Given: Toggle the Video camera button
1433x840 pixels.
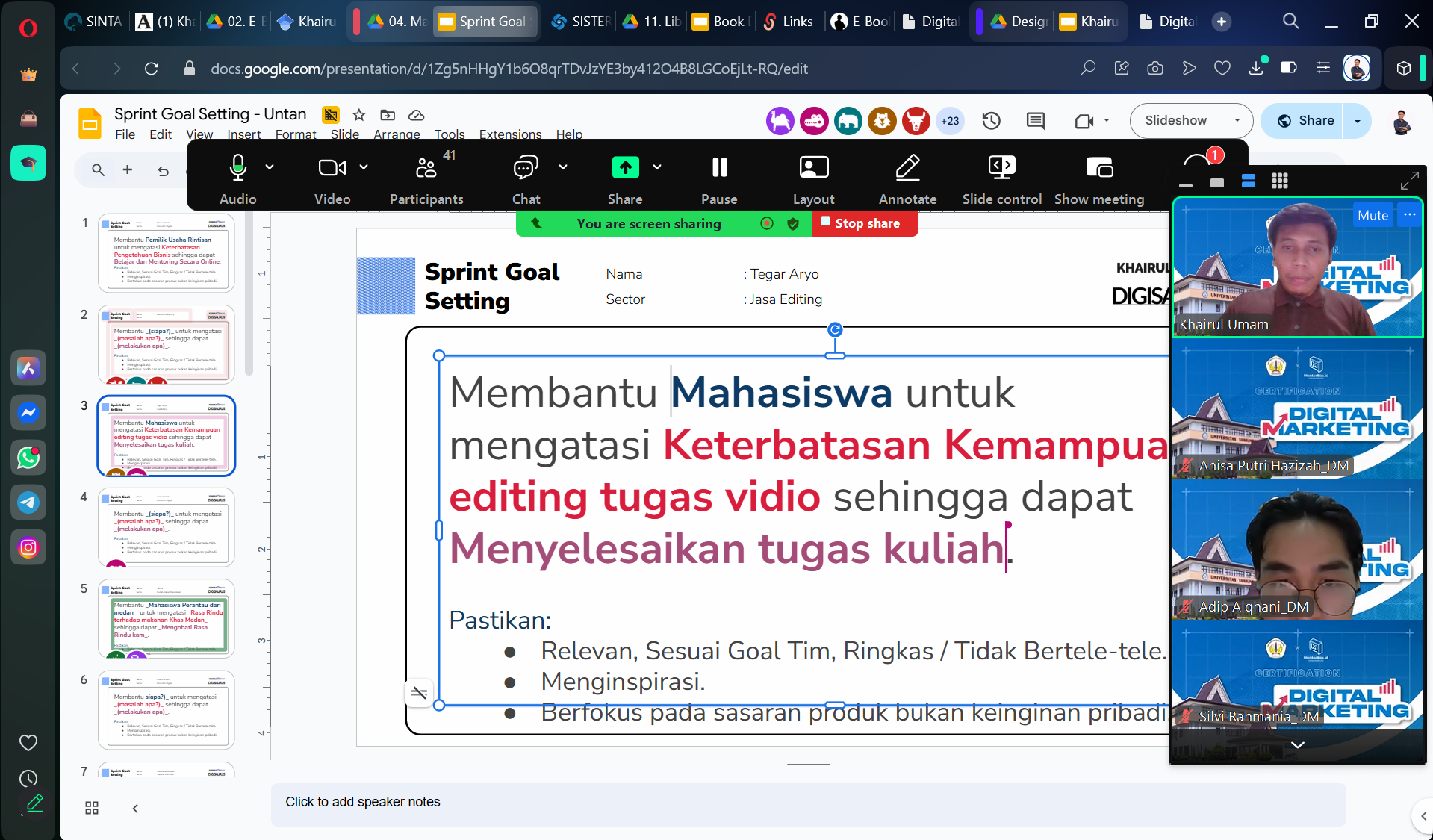Looking at the screenshot, I should [332, 178].
